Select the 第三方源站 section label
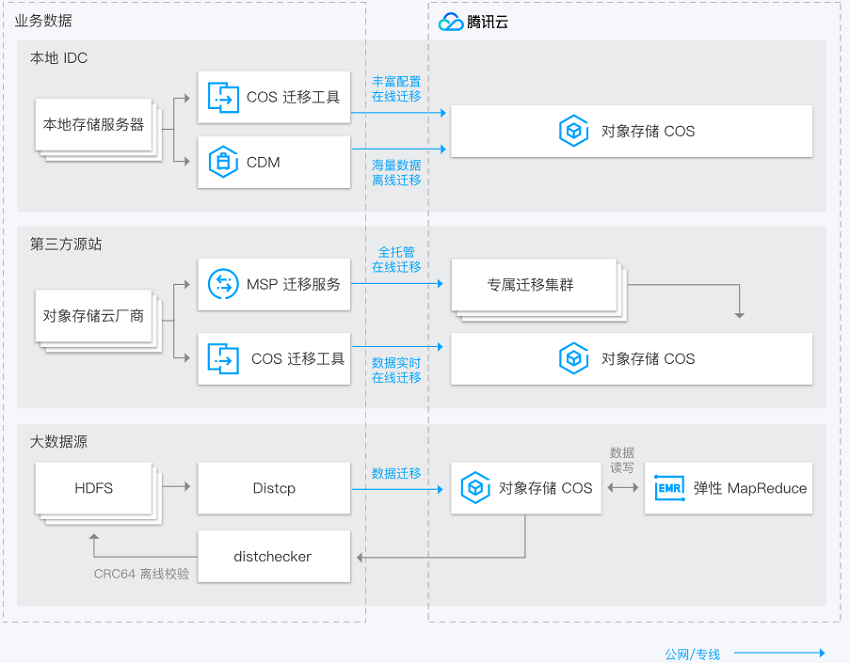The width and height of the screenshot is (850, 663). pos(66,244)
